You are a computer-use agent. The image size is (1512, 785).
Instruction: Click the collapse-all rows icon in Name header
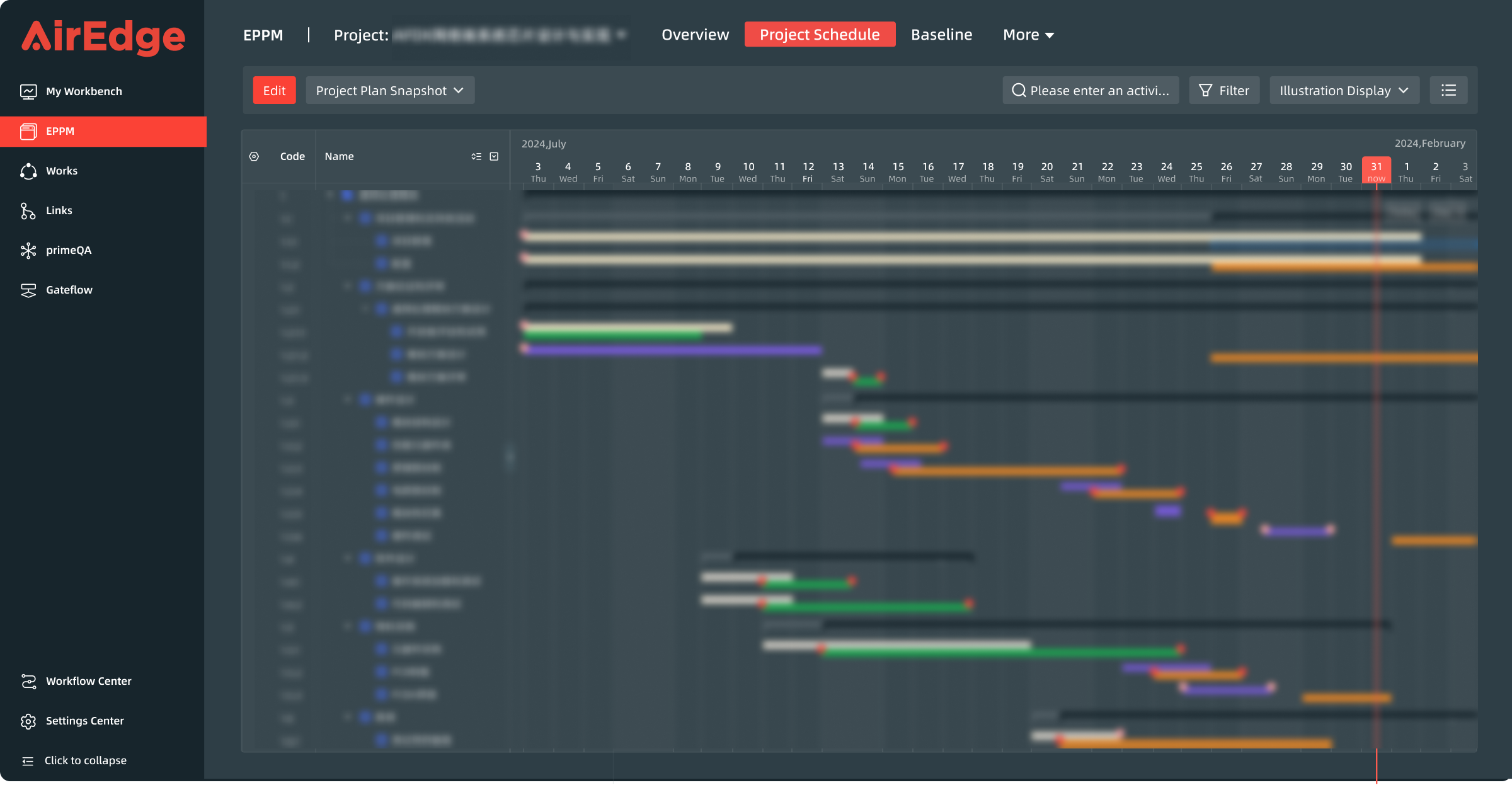pos(476,156)
